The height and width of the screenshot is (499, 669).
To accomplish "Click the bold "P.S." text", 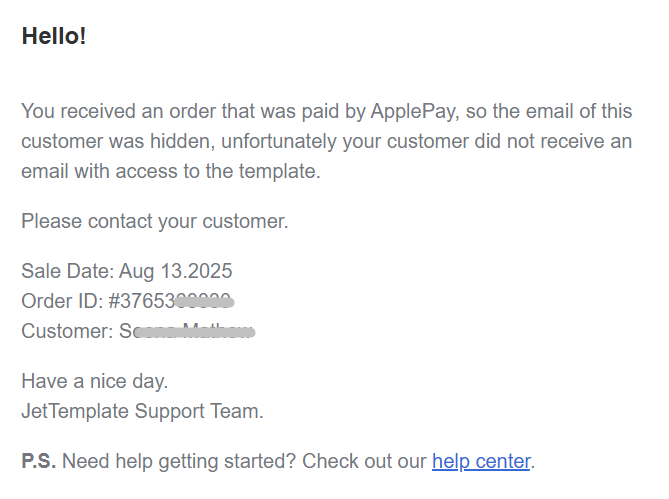I will (x=39, y=461).
